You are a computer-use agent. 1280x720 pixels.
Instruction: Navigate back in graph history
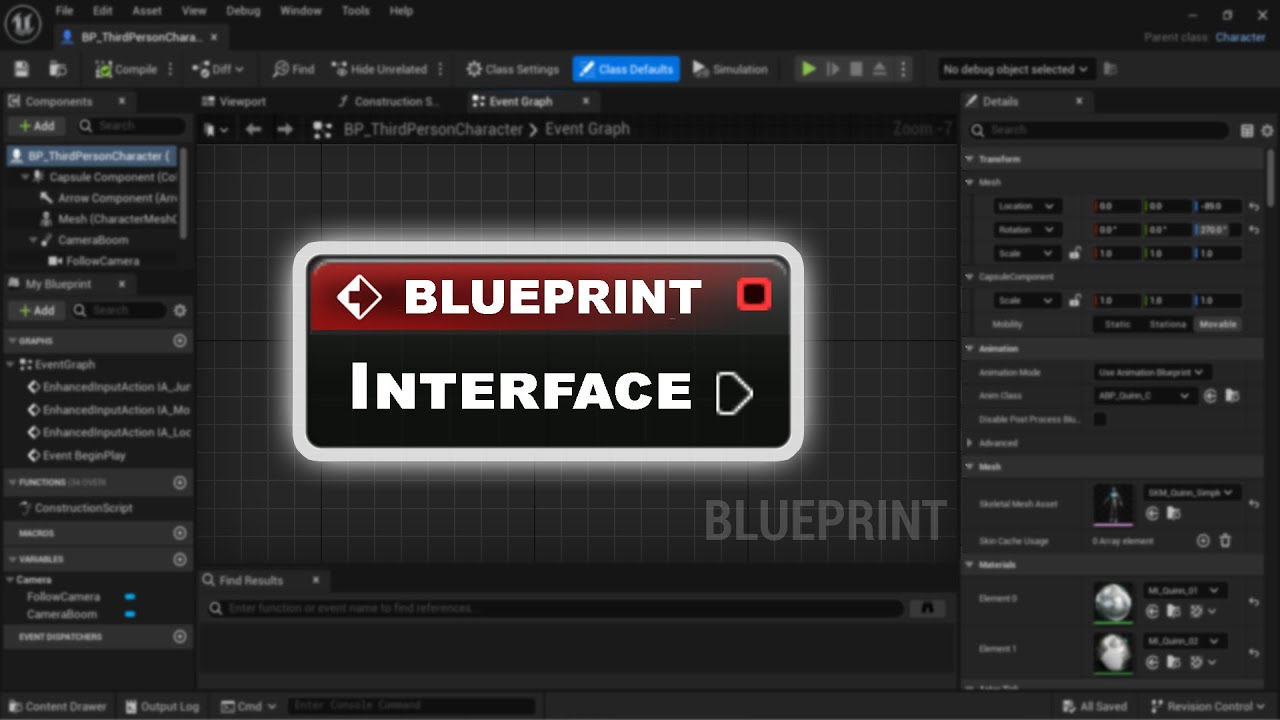point(253,129)
